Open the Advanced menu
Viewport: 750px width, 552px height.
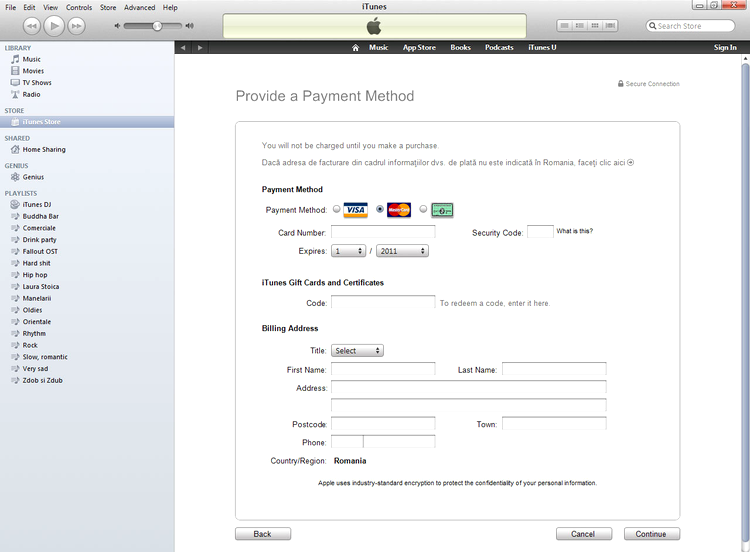pyautogui.click(x=140, y=7)
